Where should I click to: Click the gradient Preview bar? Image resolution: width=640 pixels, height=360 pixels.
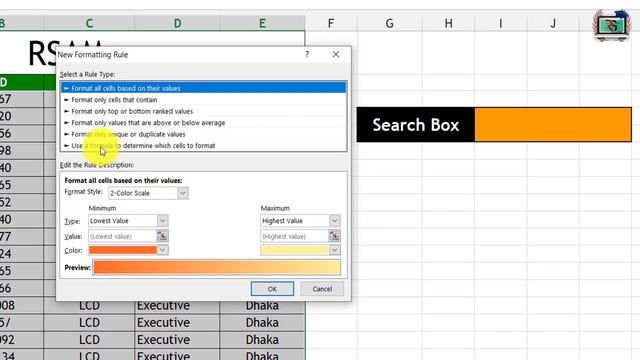pyautogui.click(x=217, y=267)
